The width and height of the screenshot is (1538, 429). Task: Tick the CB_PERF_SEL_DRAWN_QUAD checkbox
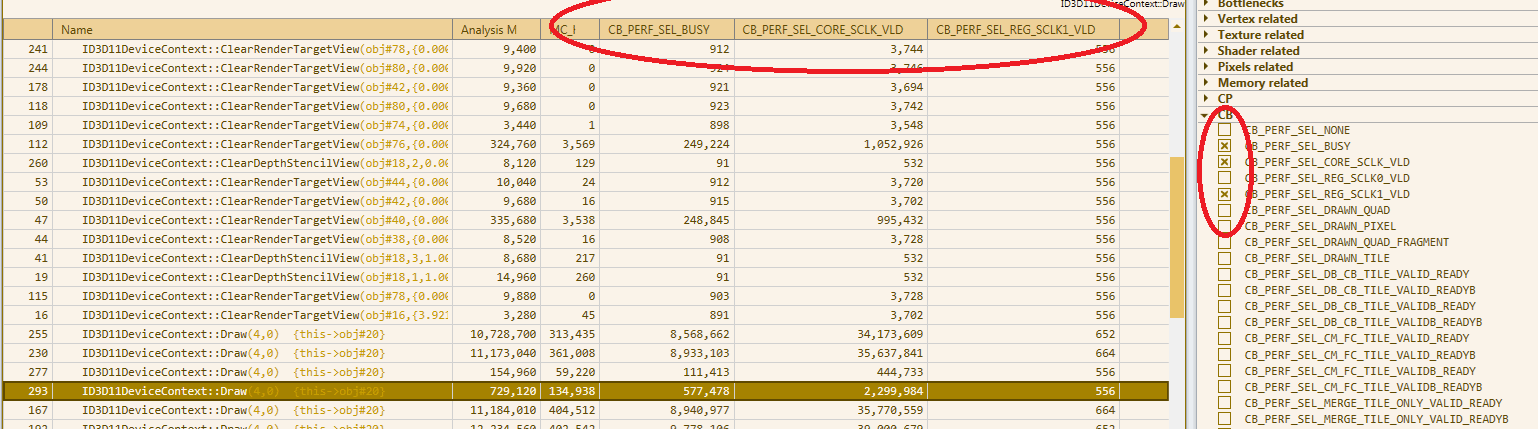pos(1224,210)
